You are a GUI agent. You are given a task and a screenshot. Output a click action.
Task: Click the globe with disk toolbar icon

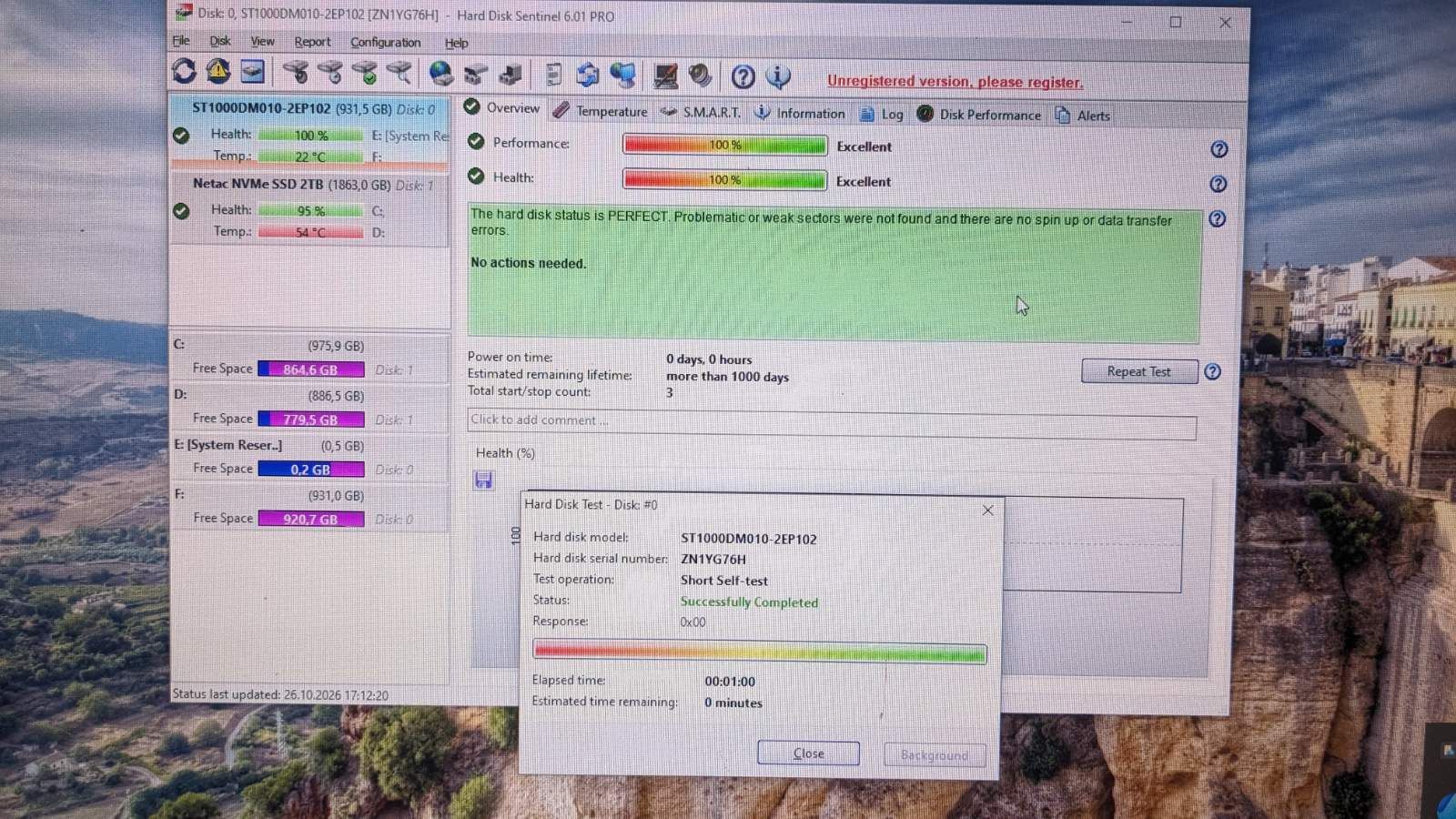[x=441, y=73]
